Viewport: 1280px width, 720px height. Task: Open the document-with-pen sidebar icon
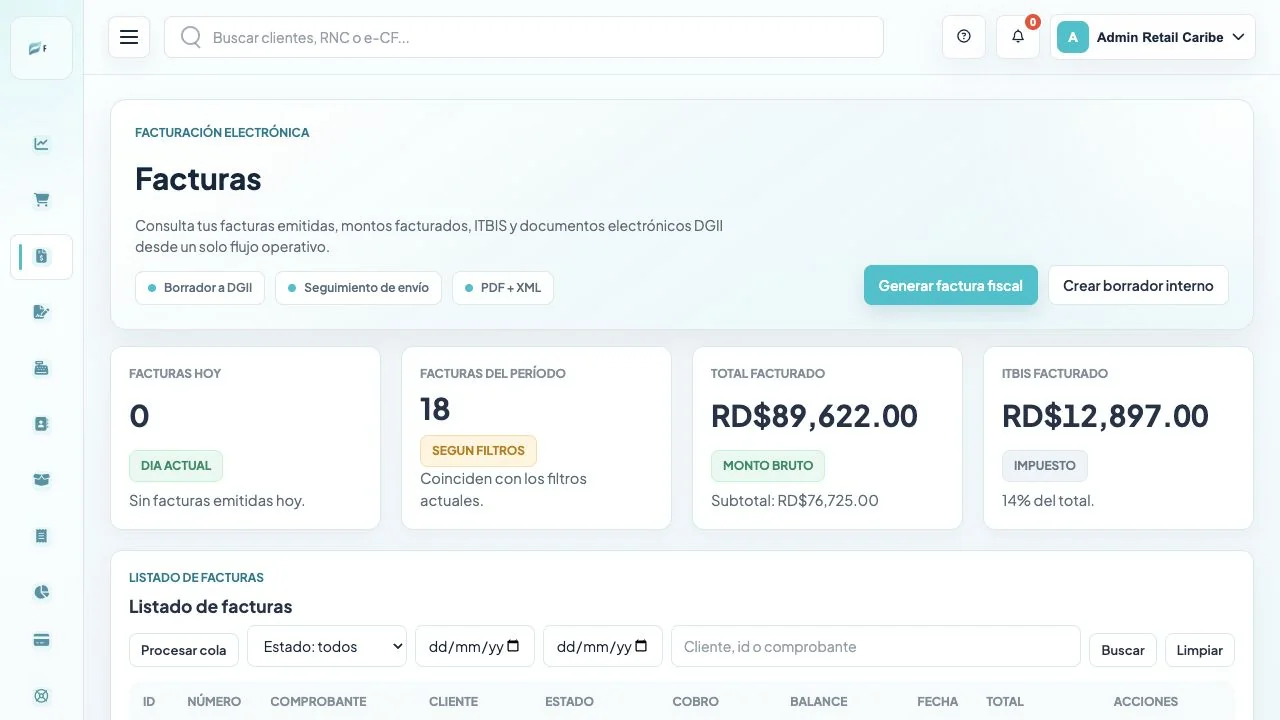(41, 312)
